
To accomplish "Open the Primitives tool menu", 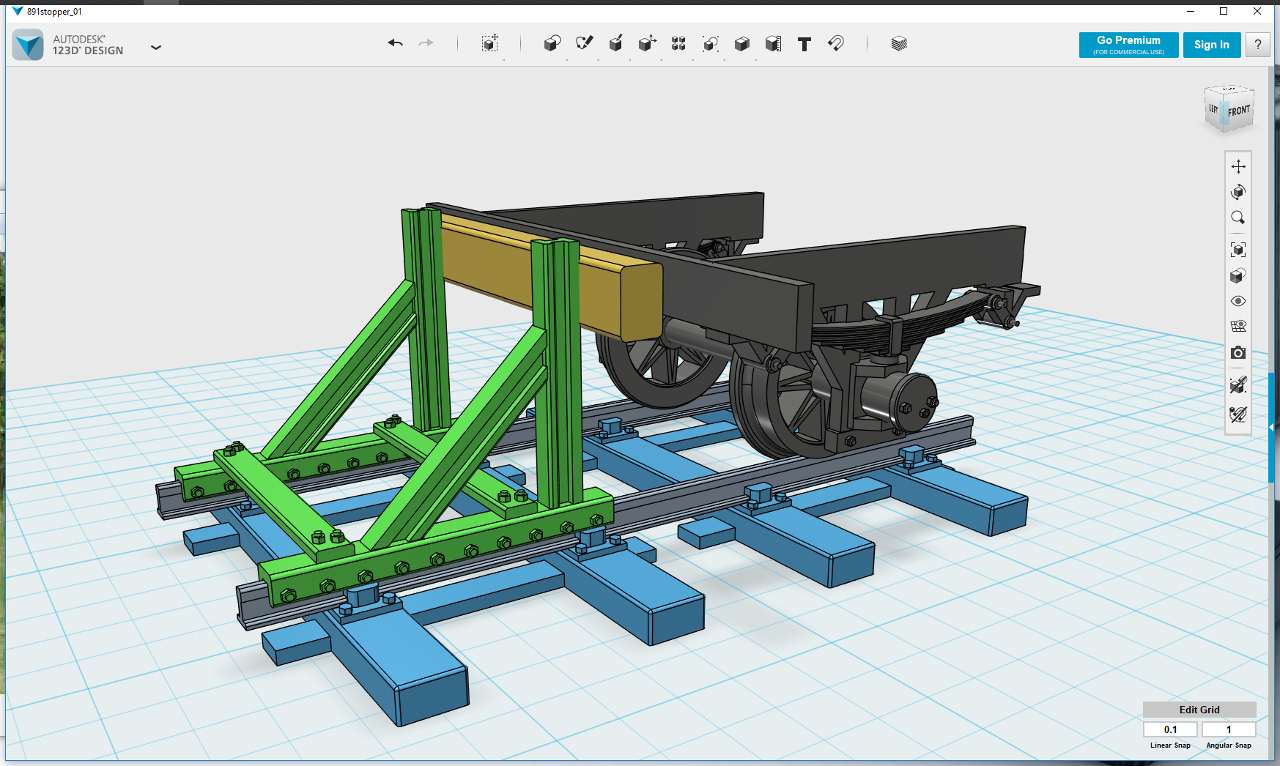I will click(x=552, y=44).
